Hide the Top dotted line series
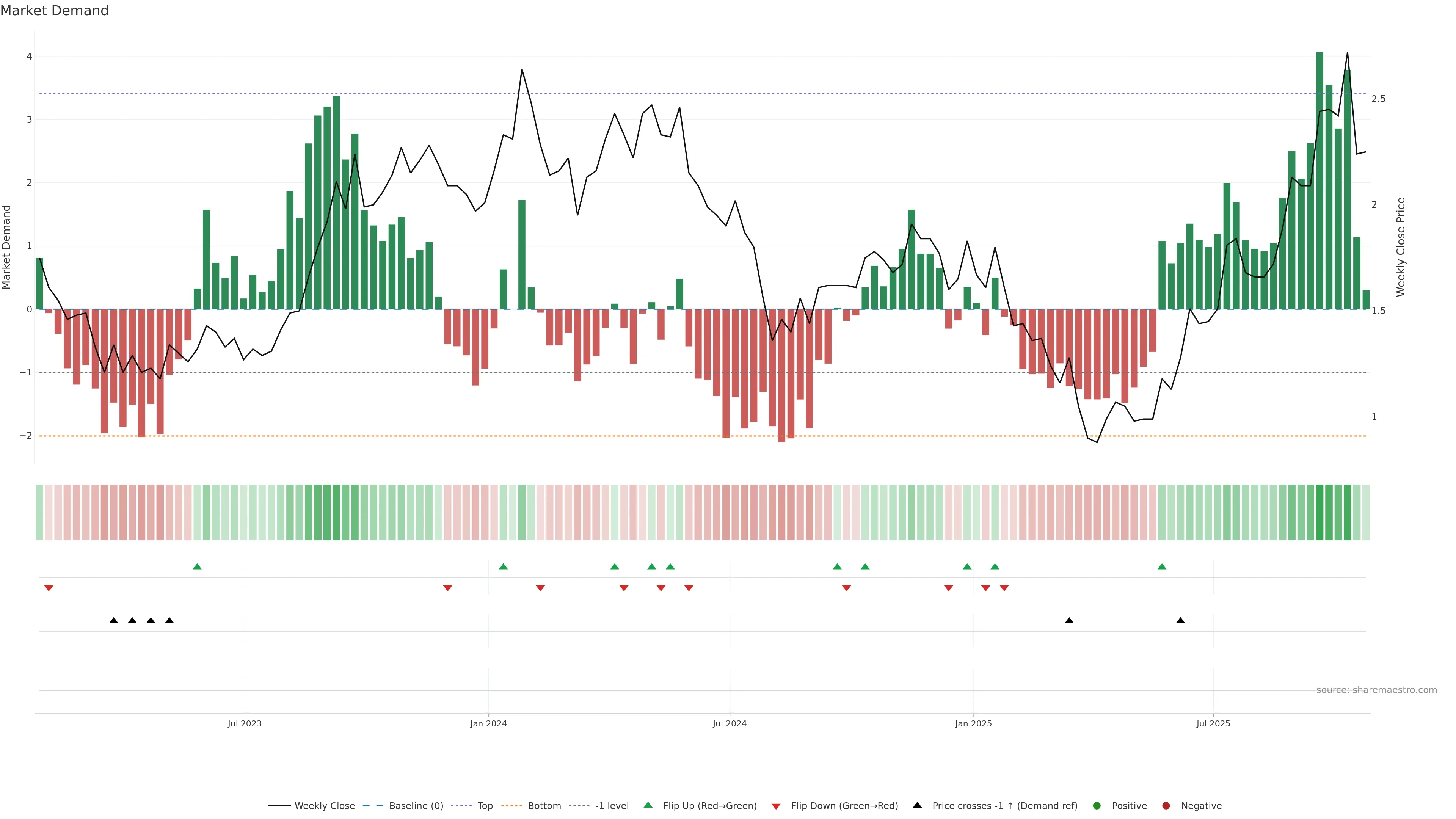Screen dimensions: 1456x819 click(x=485, y=806)
